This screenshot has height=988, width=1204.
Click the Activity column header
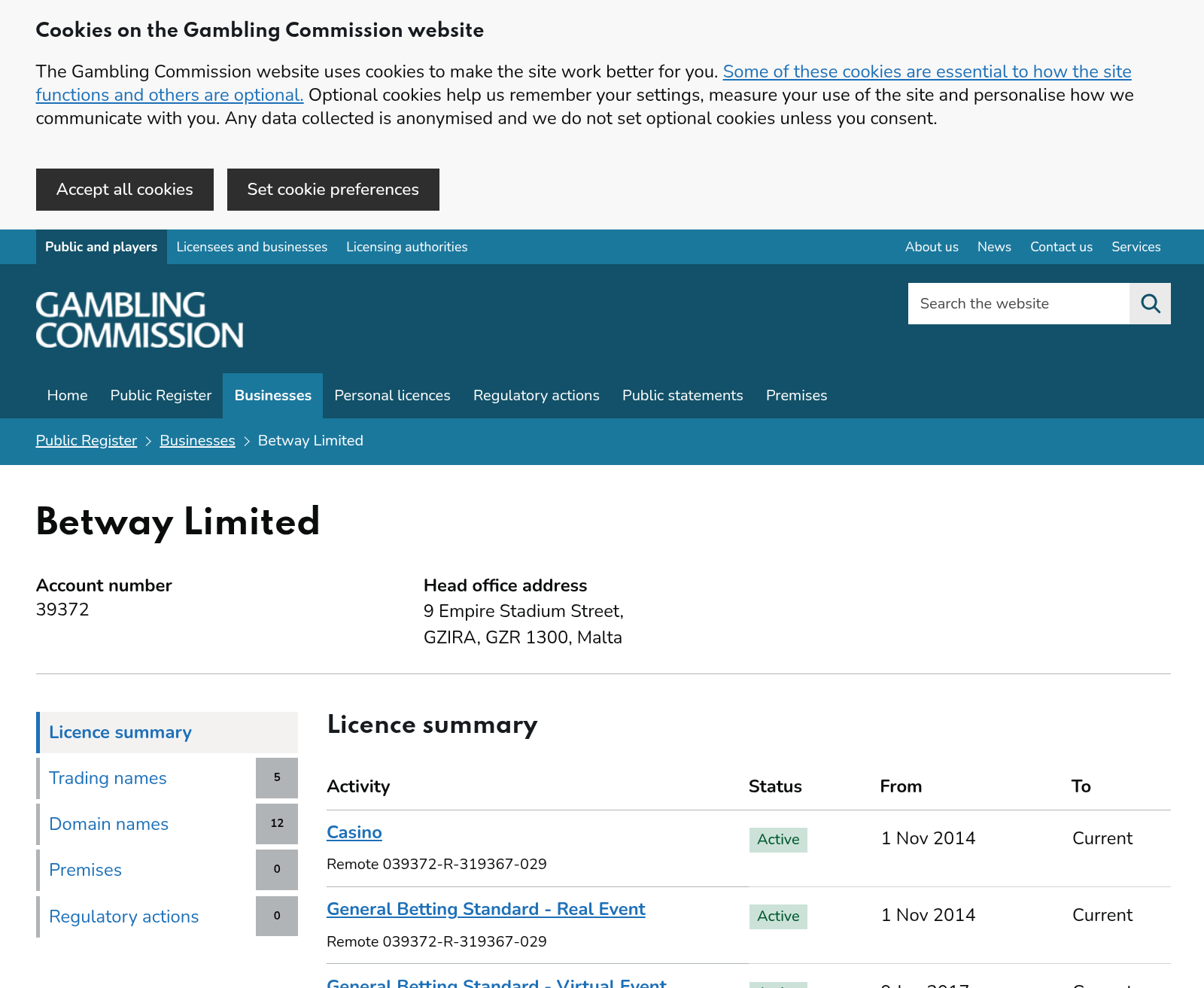coord(358,786)
